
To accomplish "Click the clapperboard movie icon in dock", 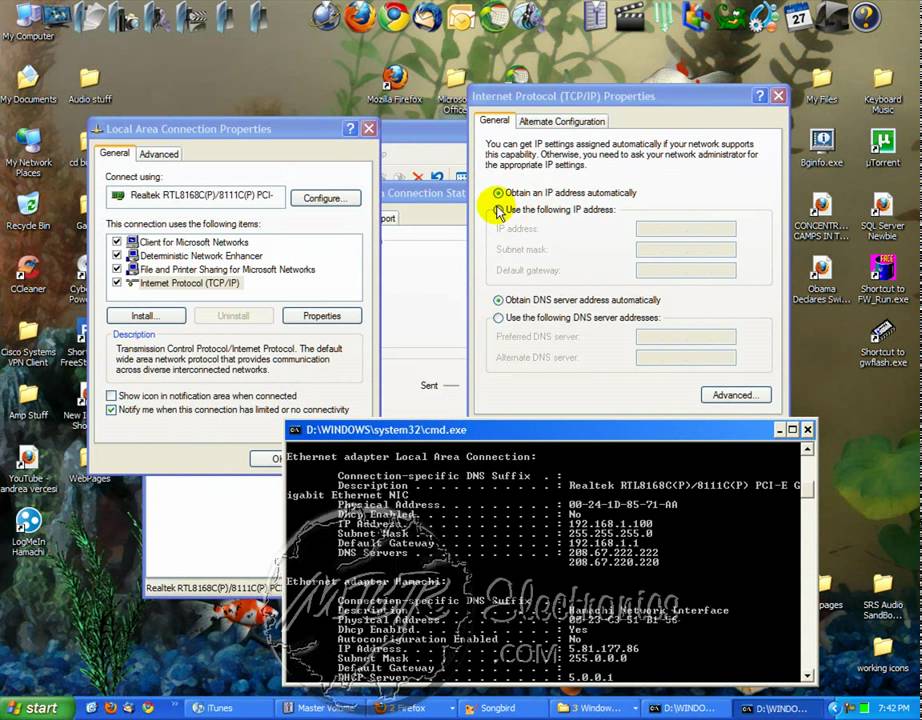I will click(x=629, y=16).
